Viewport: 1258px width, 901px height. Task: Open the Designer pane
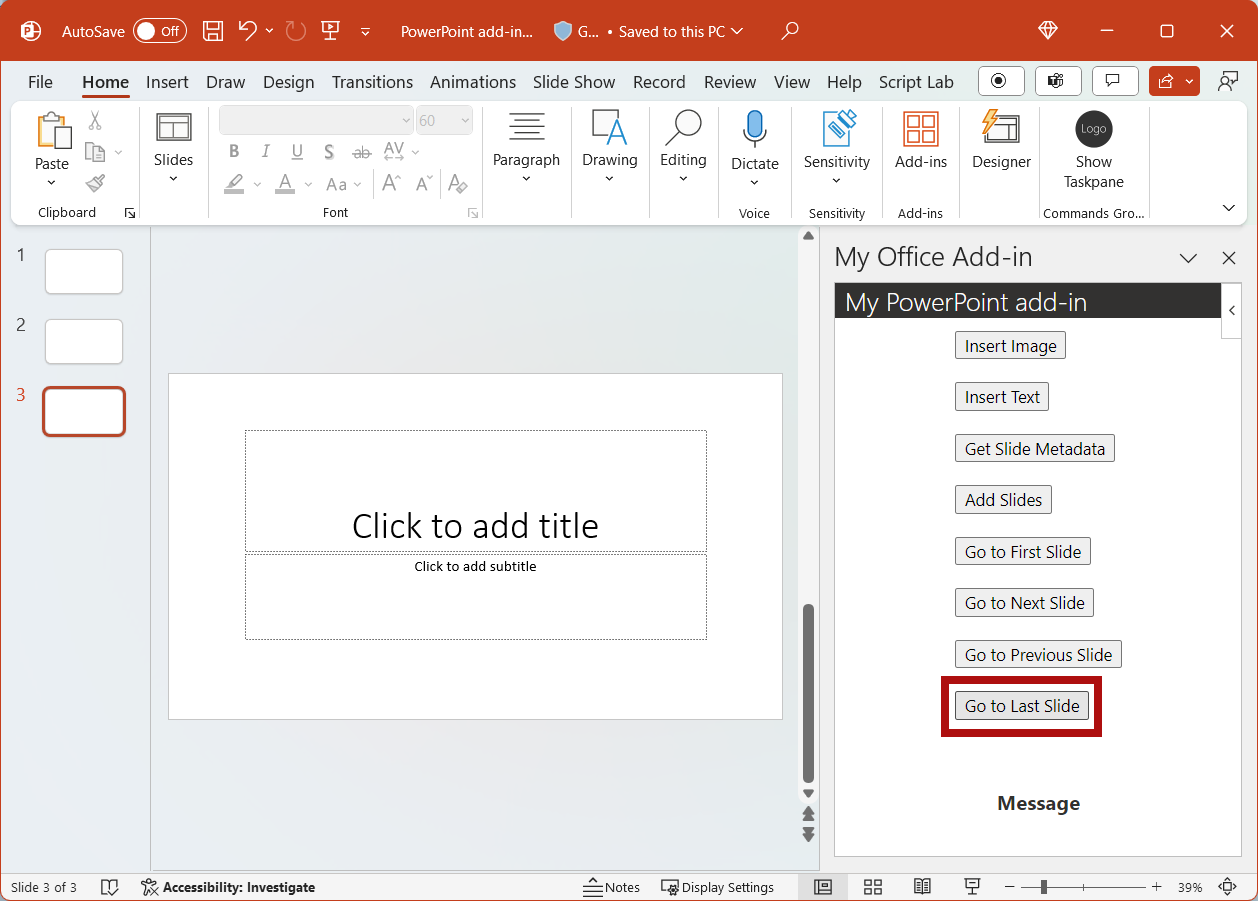1001,140
